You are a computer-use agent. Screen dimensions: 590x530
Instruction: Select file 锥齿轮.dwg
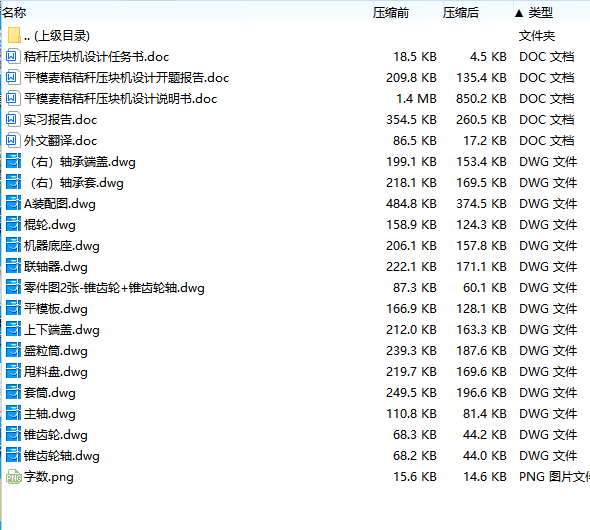[x=56, y=436]
